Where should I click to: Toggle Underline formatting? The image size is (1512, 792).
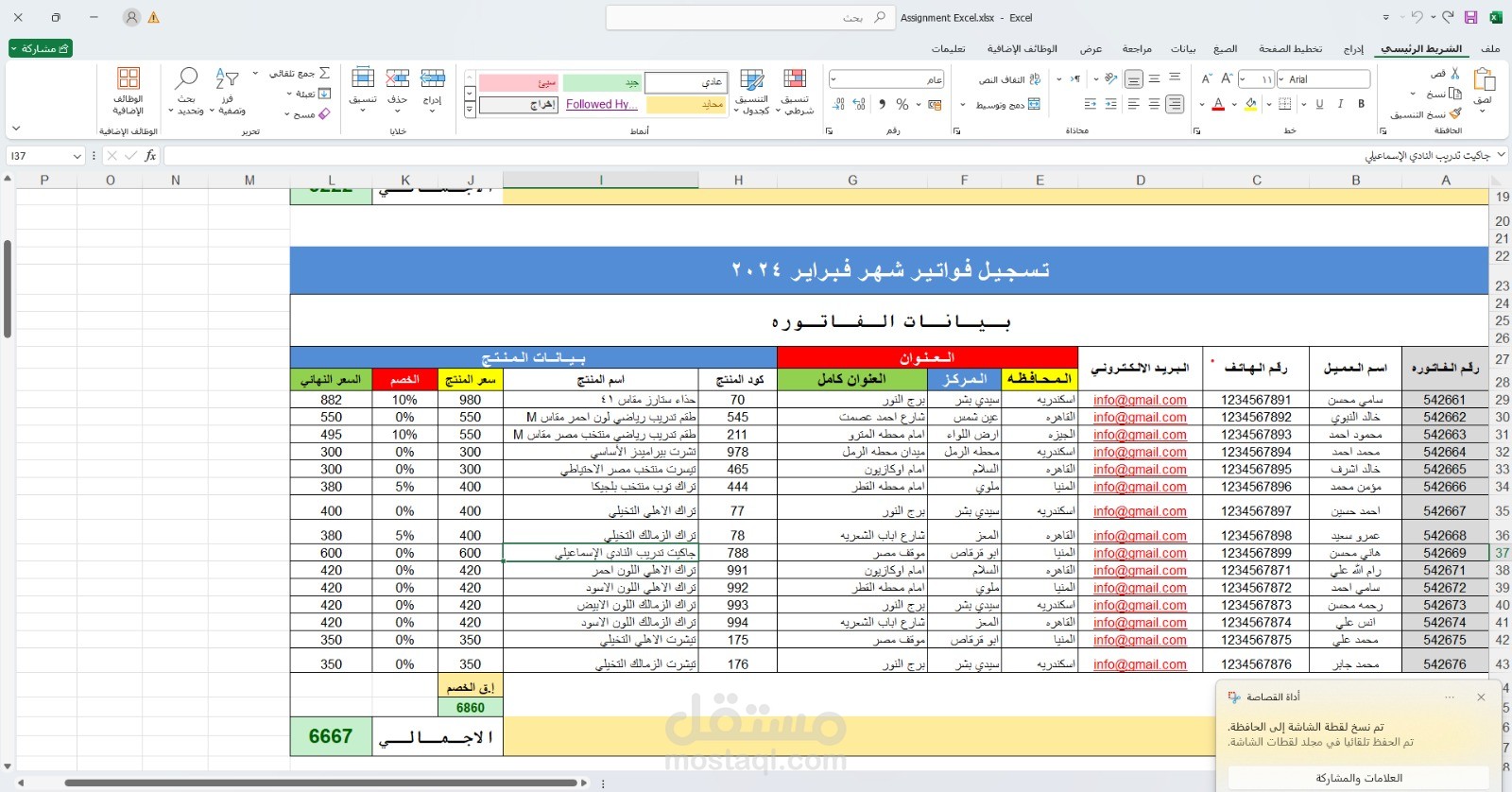pos(1319,104)
